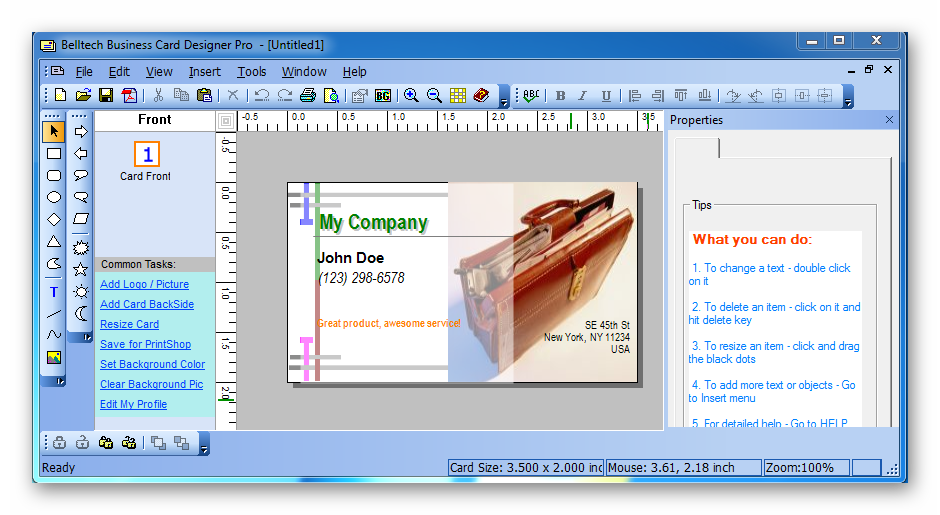Select the Ellipse shape tool
Screen dimensions: 940x515
pyautogui.click(x=54, y=197)
